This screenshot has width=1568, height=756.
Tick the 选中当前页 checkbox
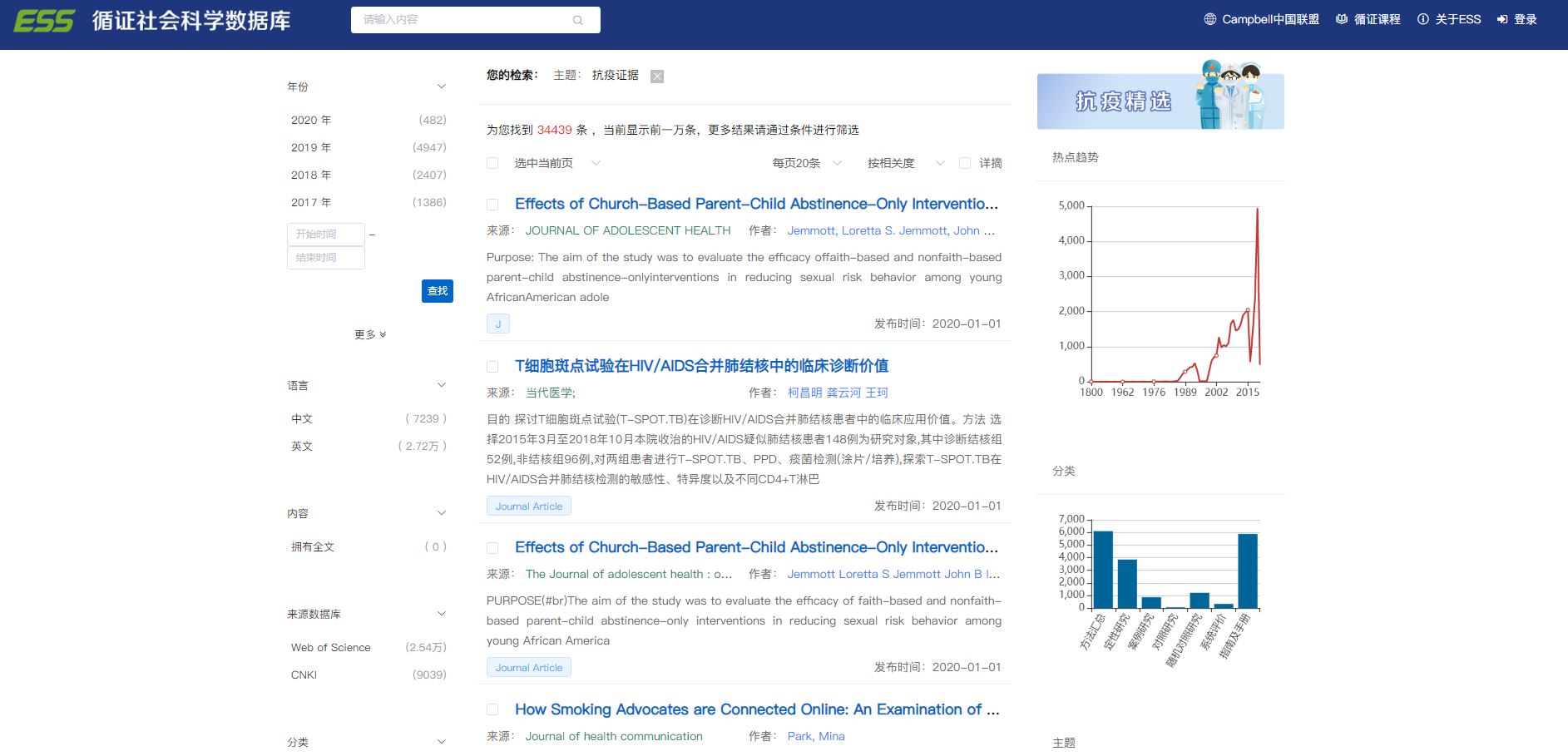pos(492,163)
